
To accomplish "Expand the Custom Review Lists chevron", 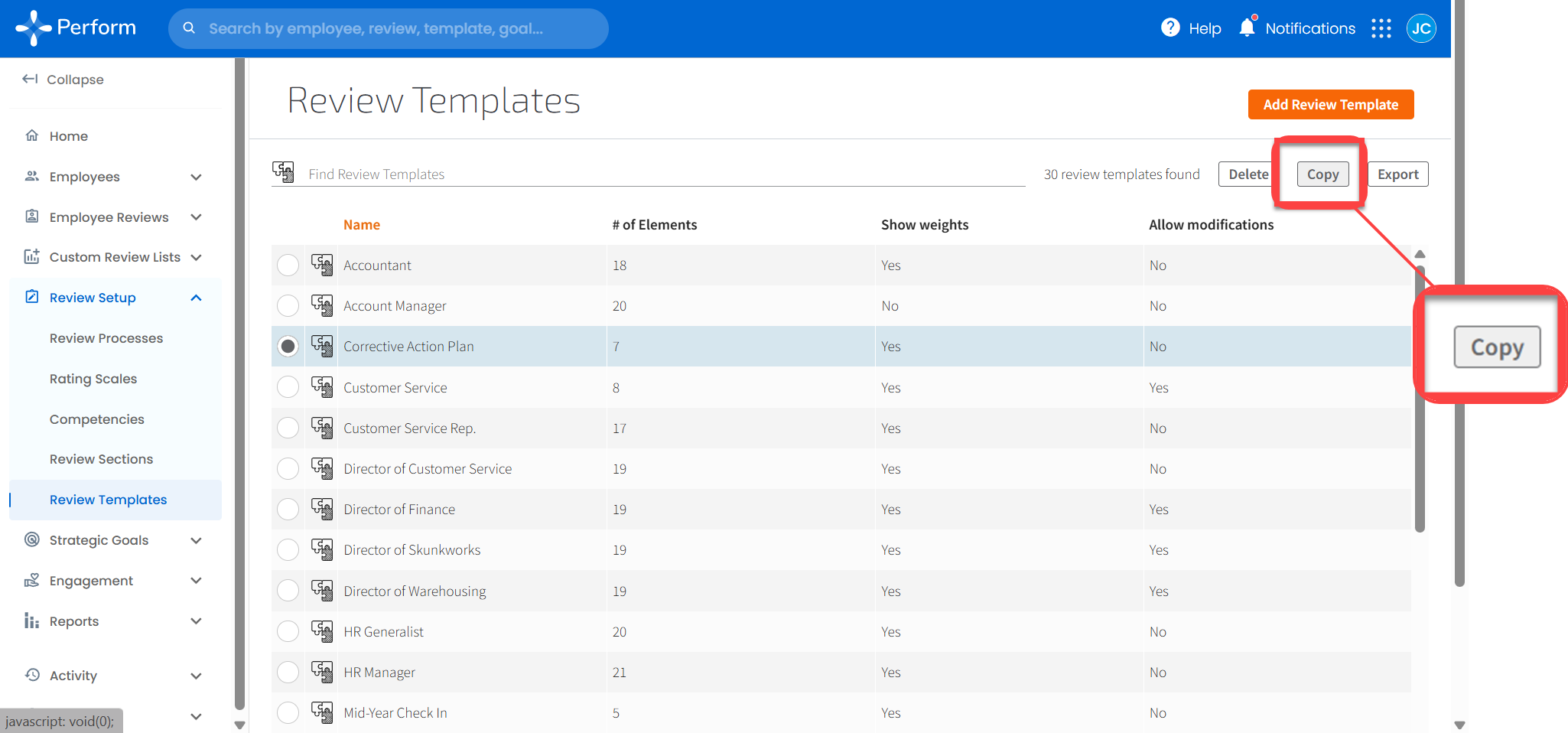I will (x=196, y=257).
